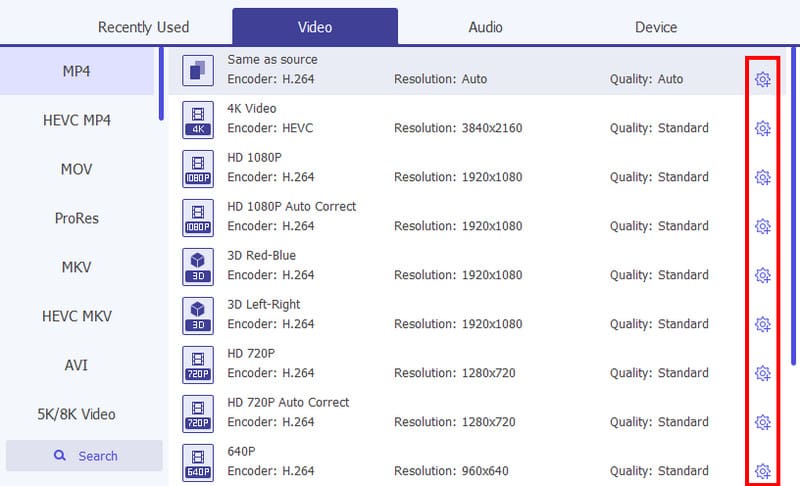
Task: Click the 640P preset icon
Action: [x=198, y=462]
